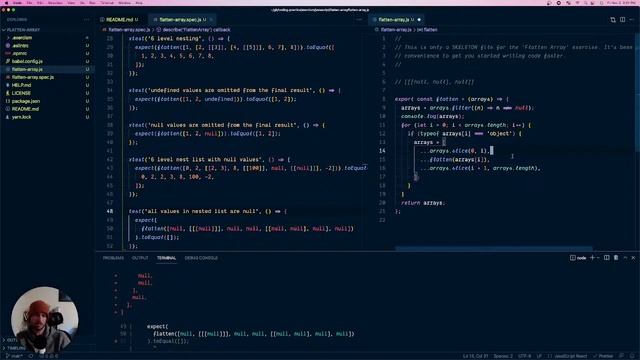
Task: Click line 48 test 'all values in nested list are null'
Action: (208, 211)
